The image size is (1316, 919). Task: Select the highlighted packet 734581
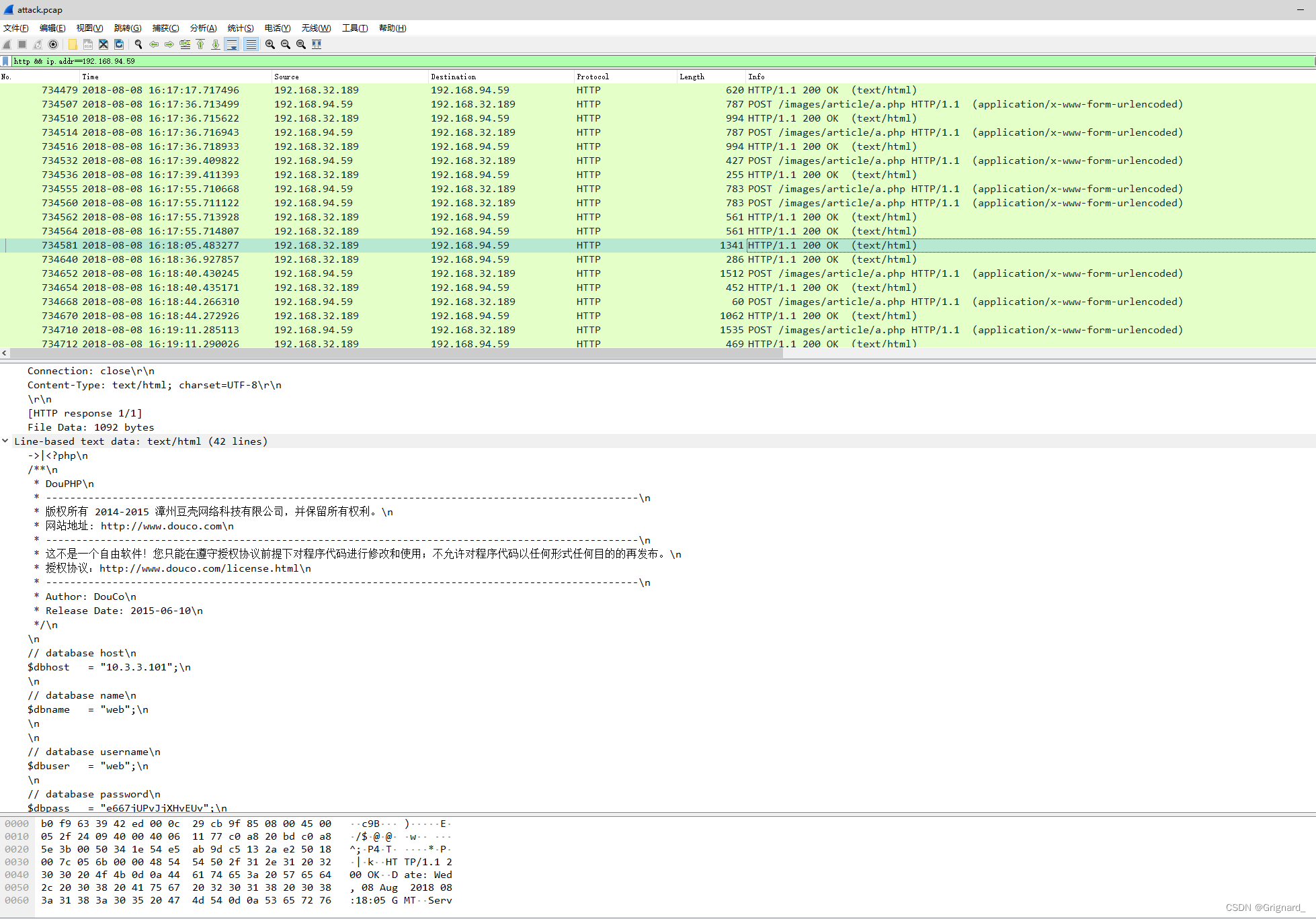(x=658, y=245)
